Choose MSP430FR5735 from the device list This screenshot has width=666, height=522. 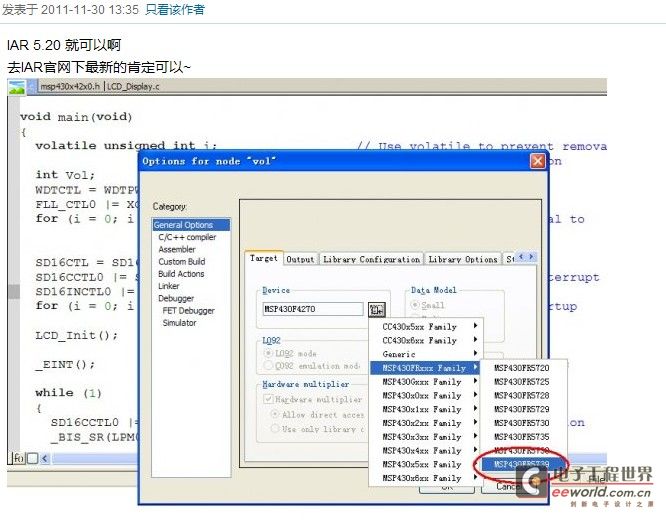(524, 437)
